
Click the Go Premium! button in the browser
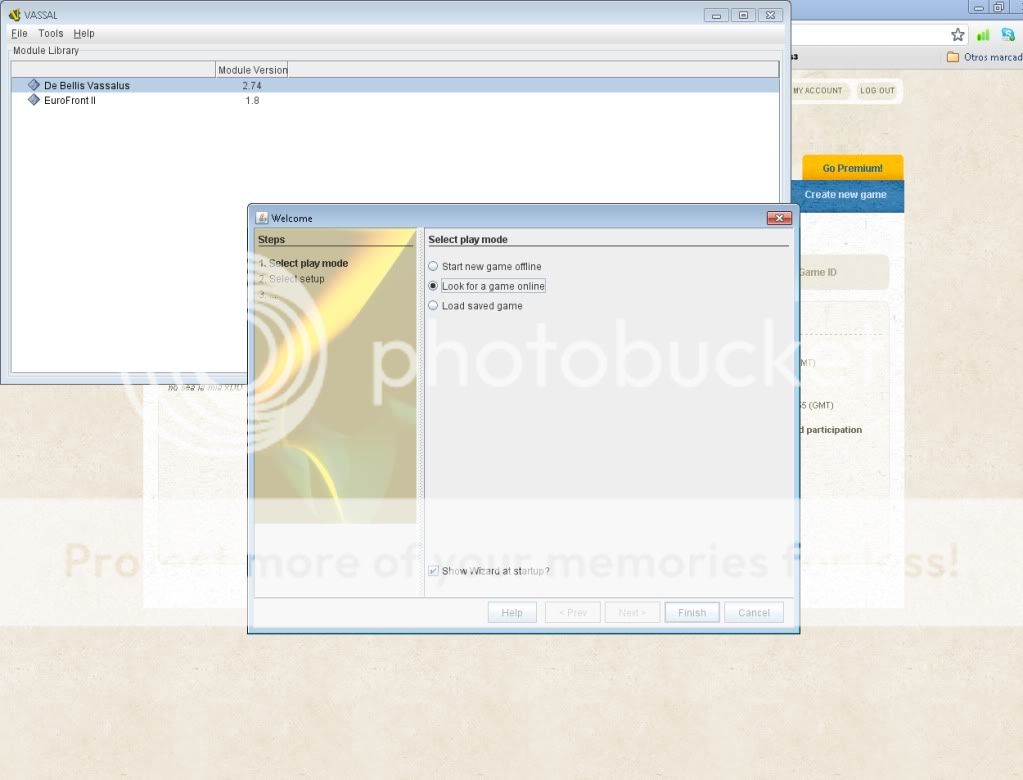pos(852,168)
